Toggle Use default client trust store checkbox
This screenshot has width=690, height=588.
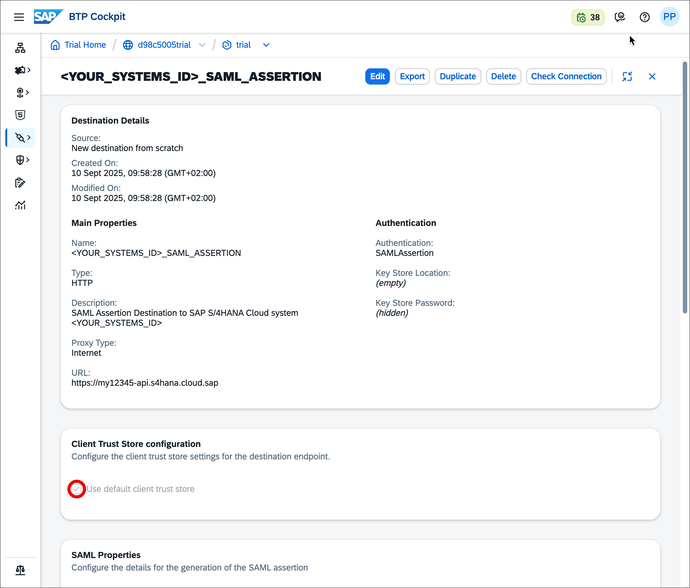77,489
